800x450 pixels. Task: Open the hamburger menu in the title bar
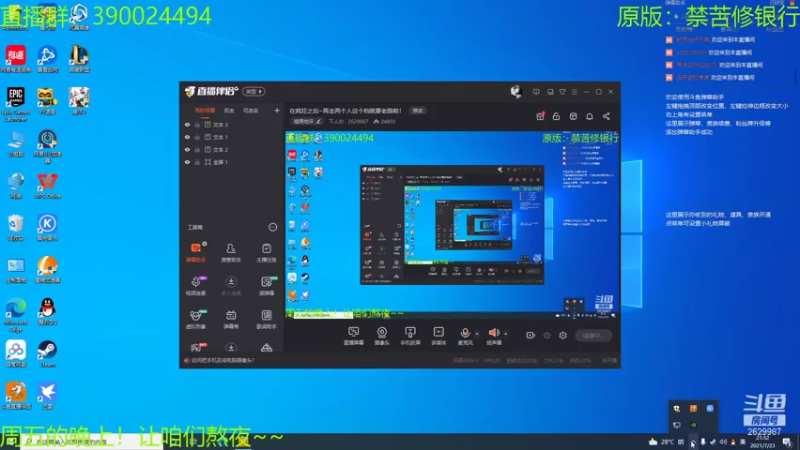(x=574, y=92)
